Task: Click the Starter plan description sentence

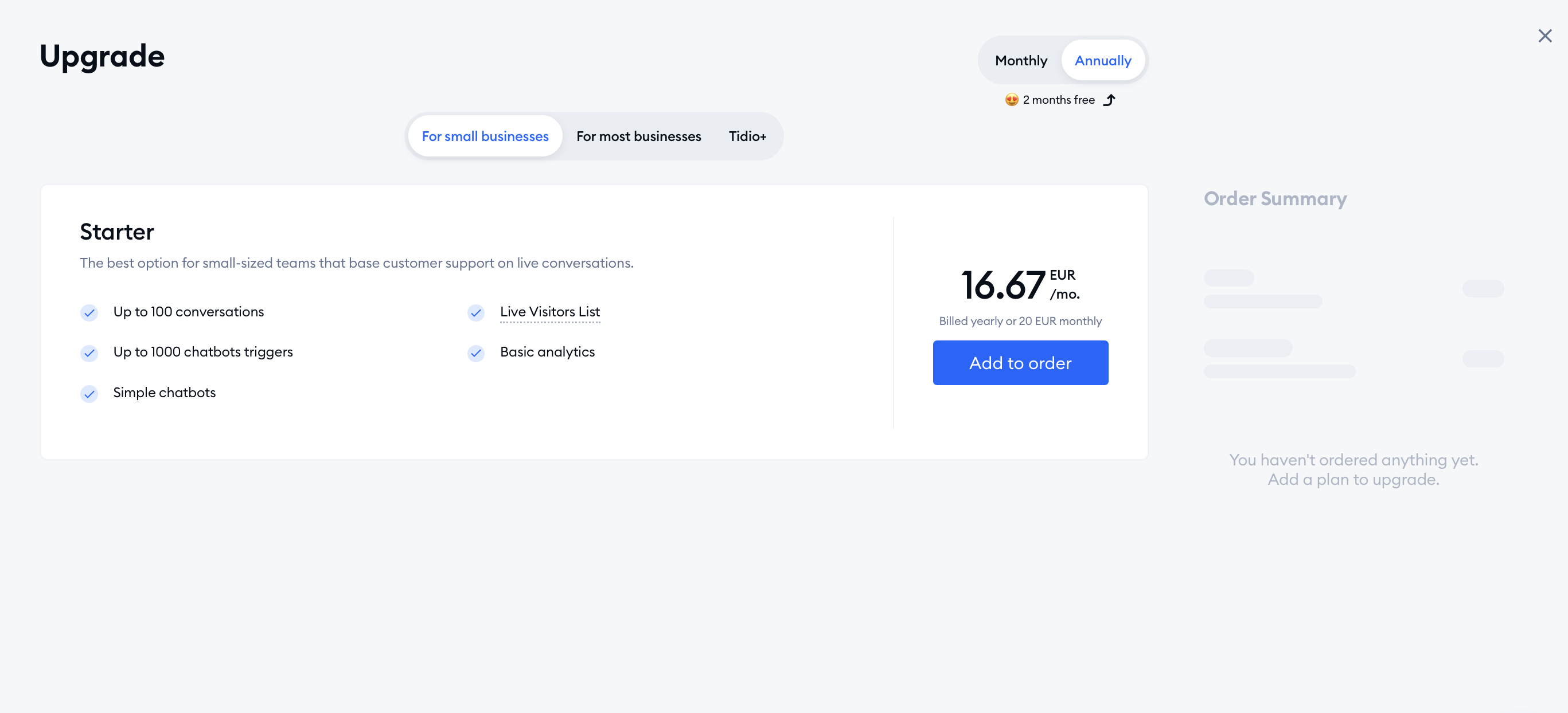Action: point(357,263)
